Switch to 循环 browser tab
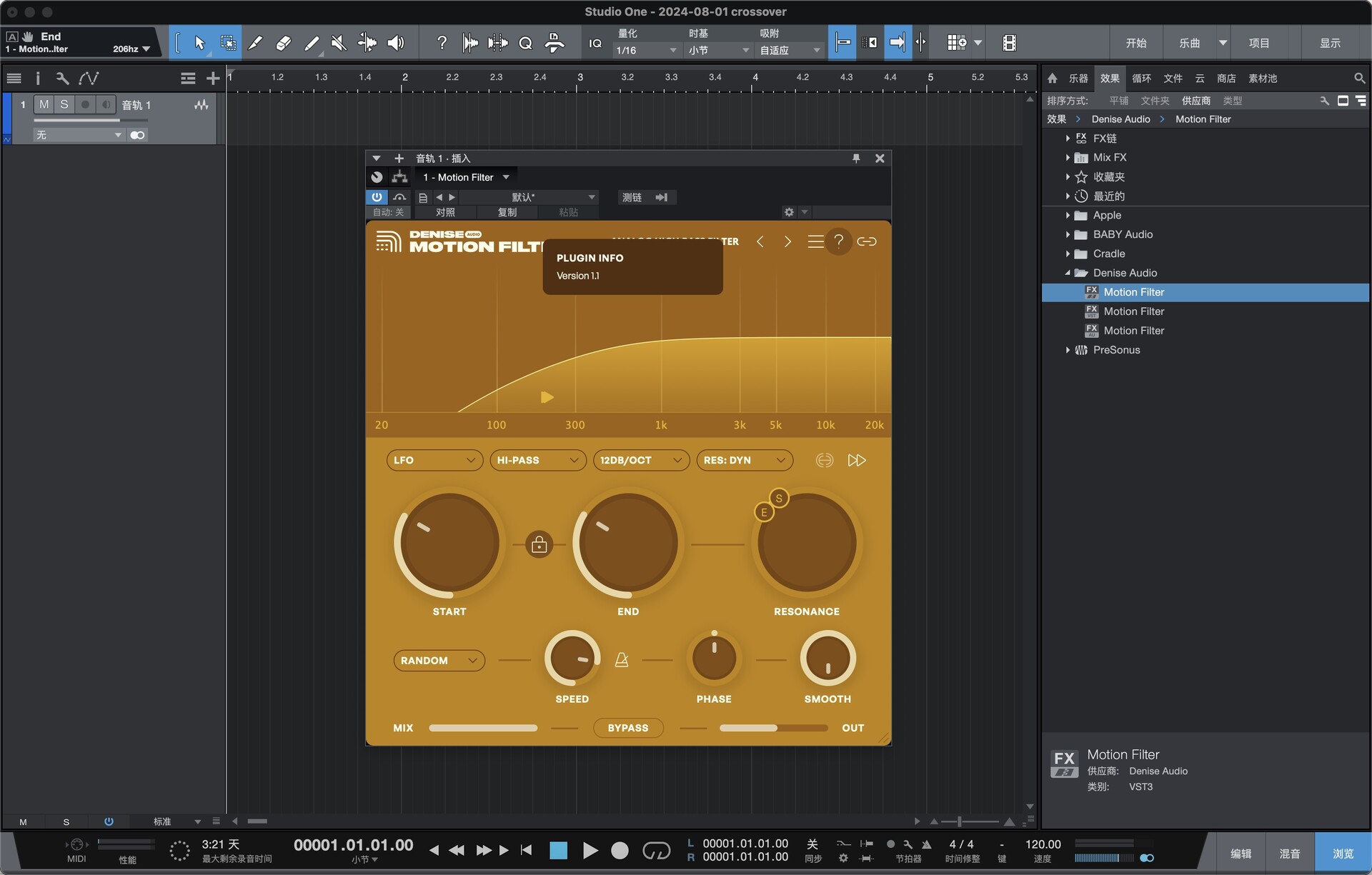 click(x=1141, y=79)
